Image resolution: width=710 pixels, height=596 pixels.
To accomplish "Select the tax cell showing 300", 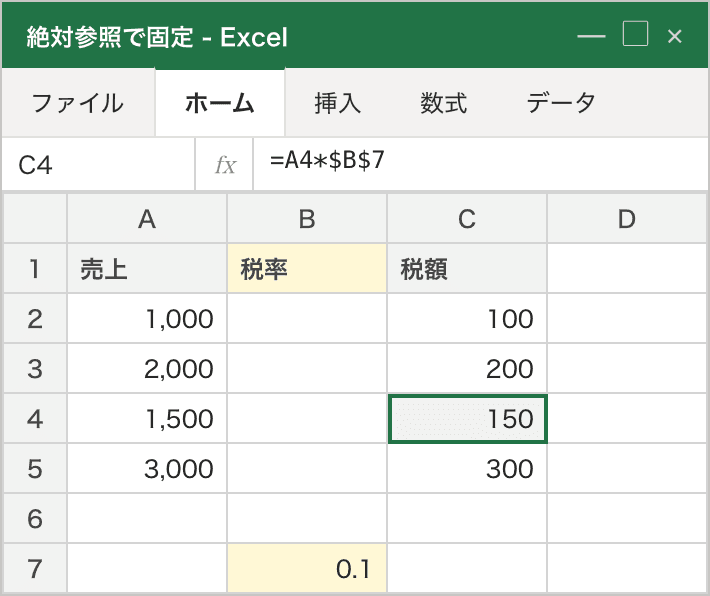I will point(467,468).
